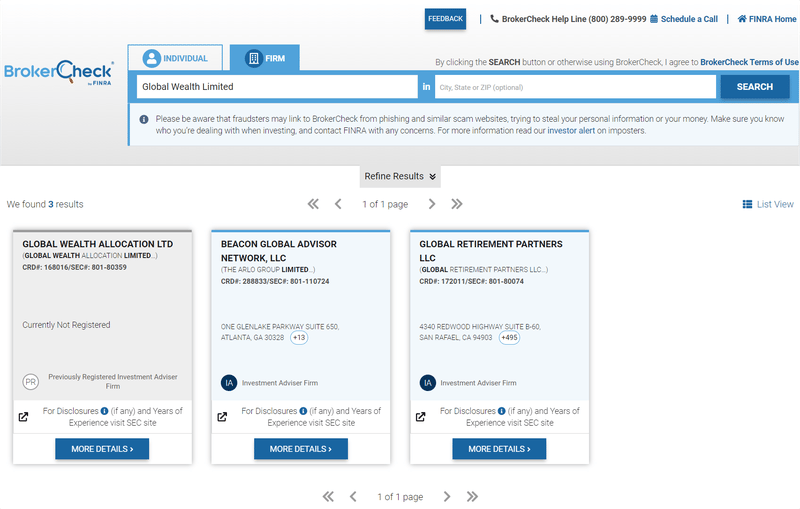Click IA badge on Global Retirement Partners card
The height and width of the screenshot is (509, 800).
tap(428, 383)
